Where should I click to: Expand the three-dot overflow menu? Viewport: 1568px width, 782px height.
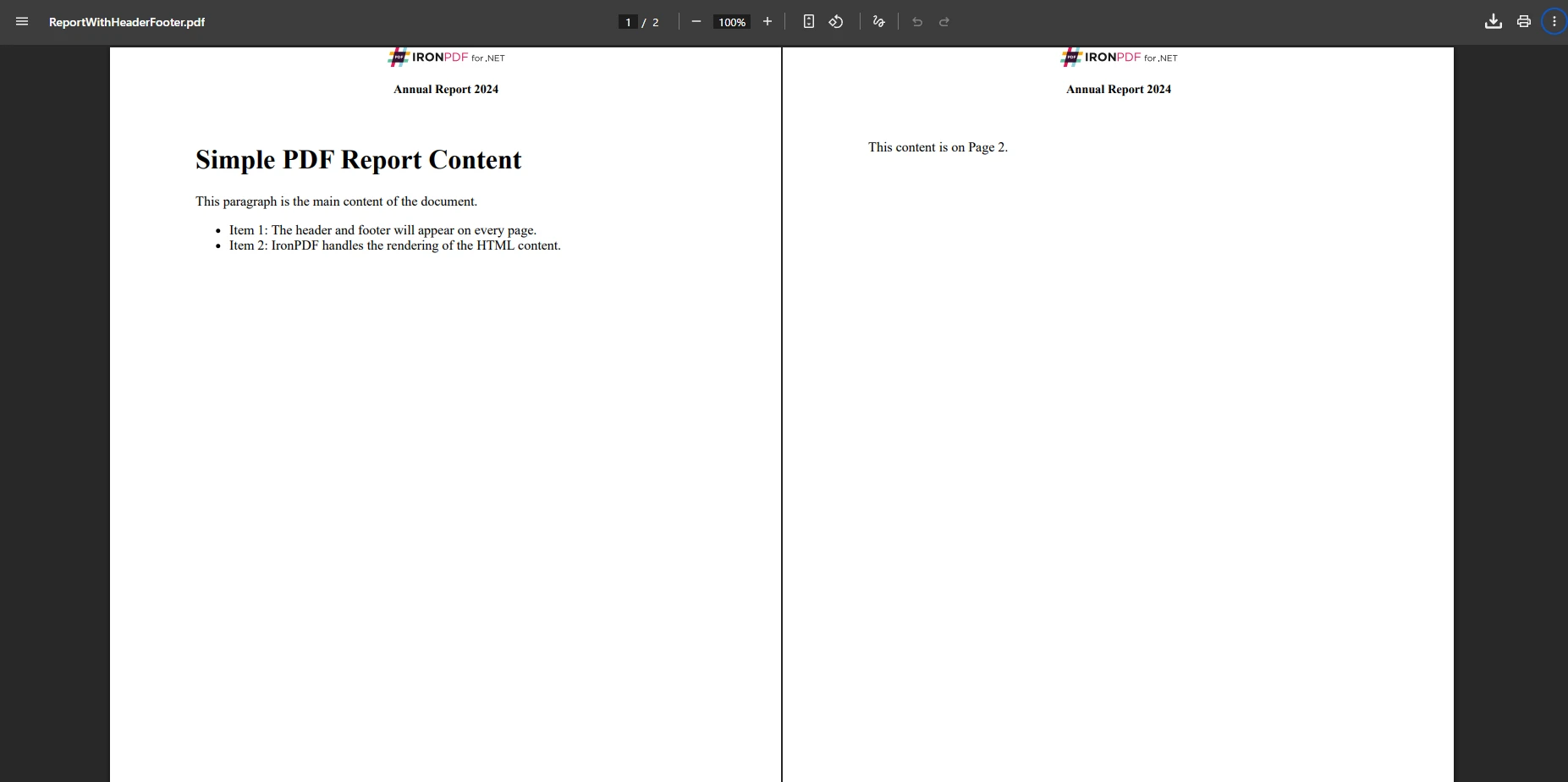[x=1554, y=21]
